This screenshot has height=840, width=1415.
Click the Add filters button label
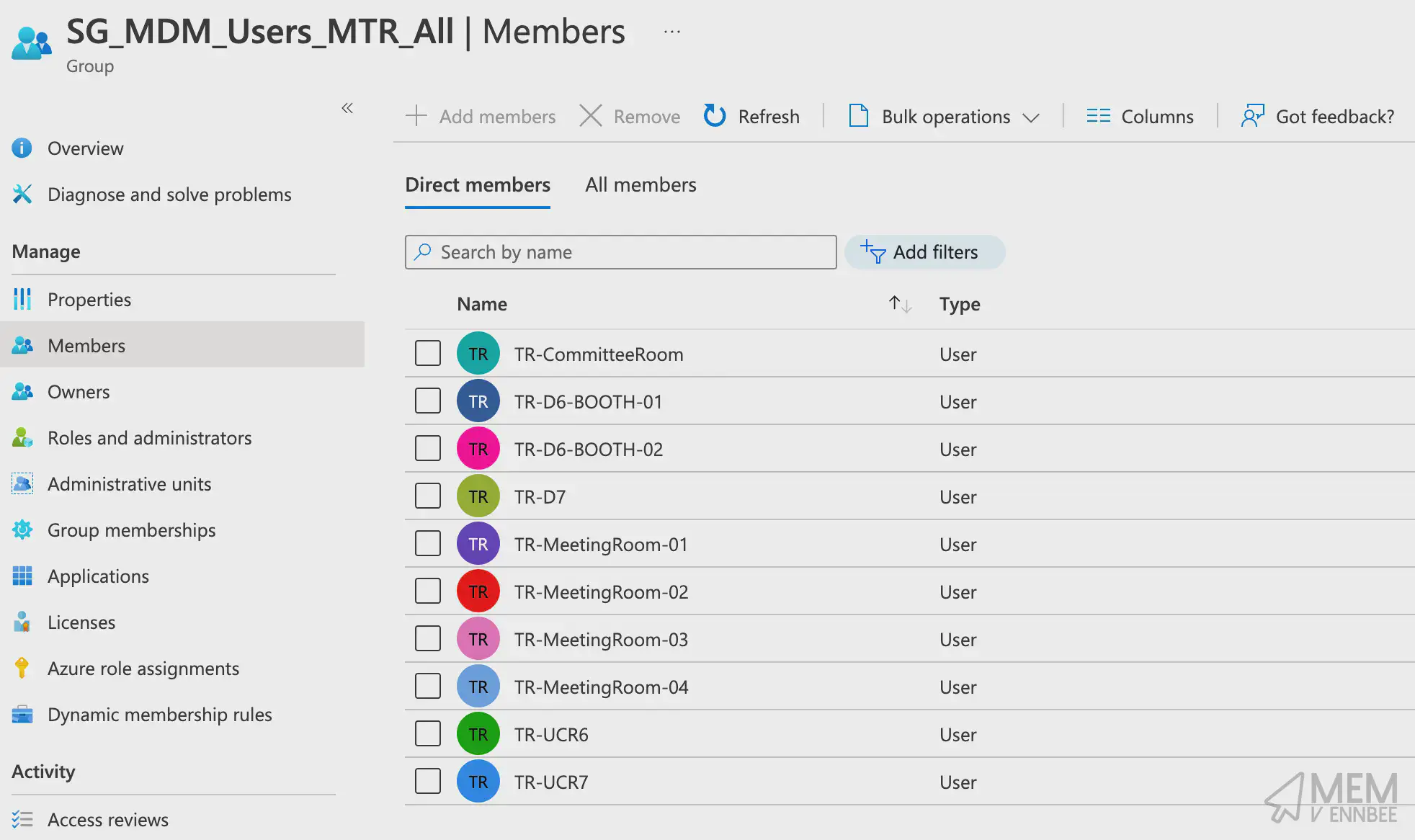pyautogui.click(x=935, y=252)
